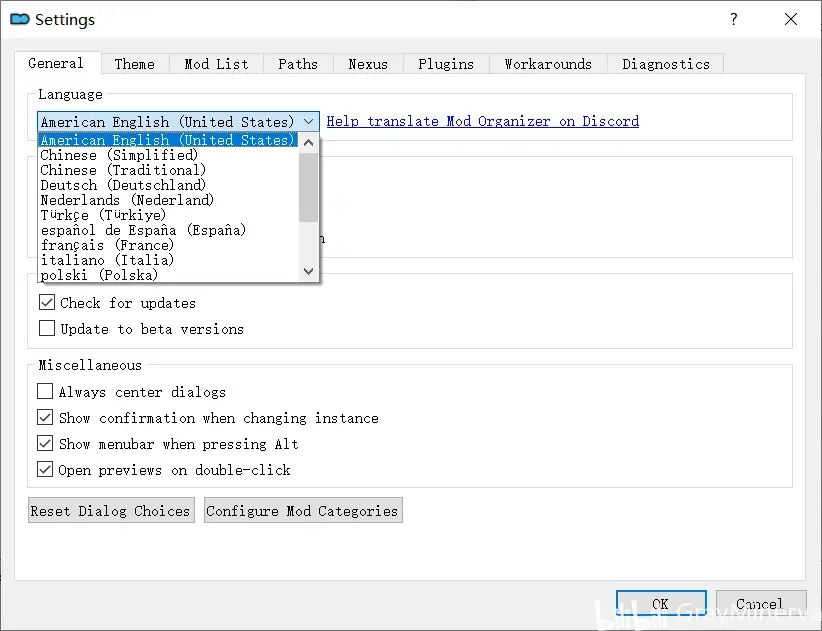Screen dimensions: 822x631
Task: Open Configure Mod Categories
Action: 302,511
